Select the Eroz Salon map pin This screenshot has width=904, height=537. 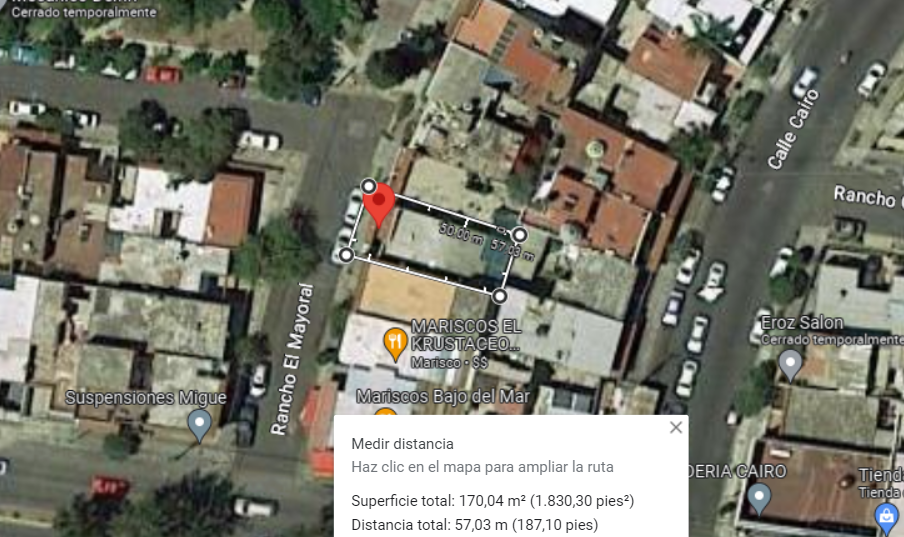(x=790, y=365)
